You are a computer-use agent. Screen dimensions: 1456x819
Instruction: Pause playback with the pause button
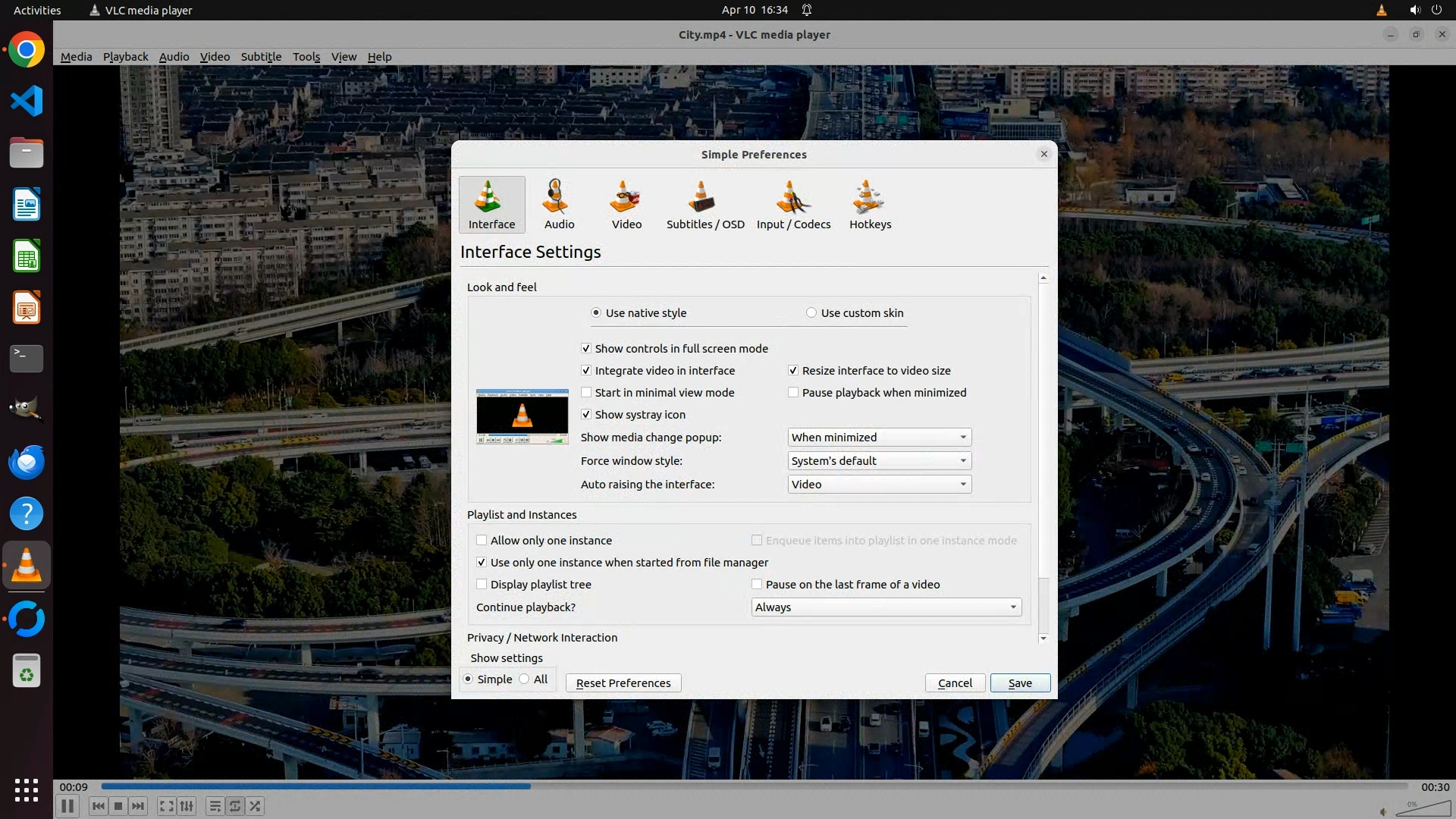[67, 806]
